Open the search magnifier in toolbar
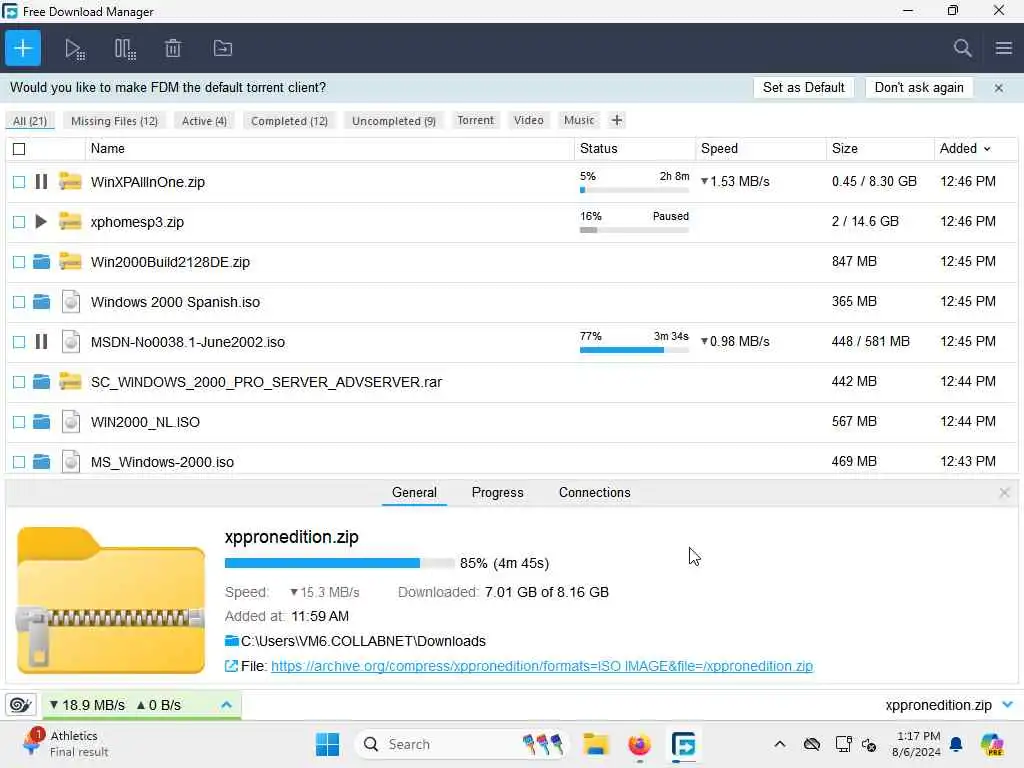 pyautogui.click(x=962, y=48)
